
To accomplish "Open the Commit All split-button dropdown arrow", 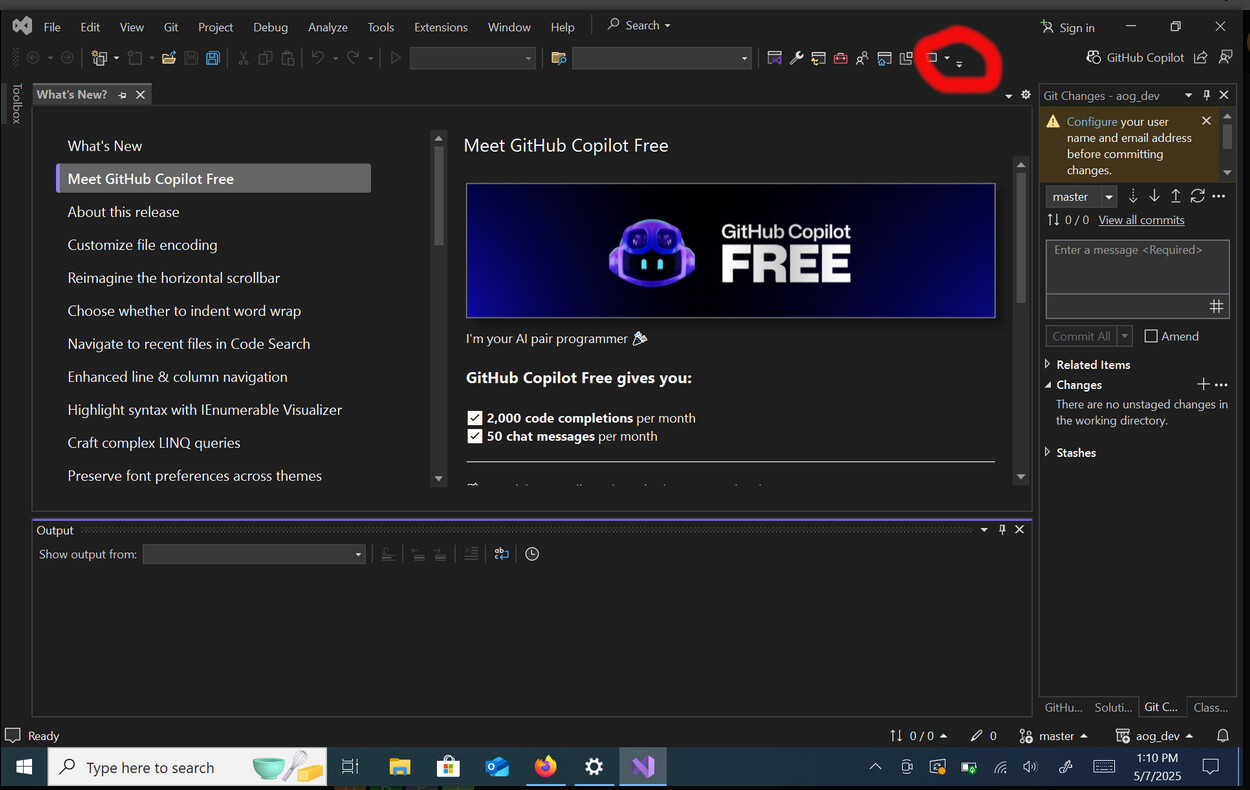I will (x=1125, y=336).
